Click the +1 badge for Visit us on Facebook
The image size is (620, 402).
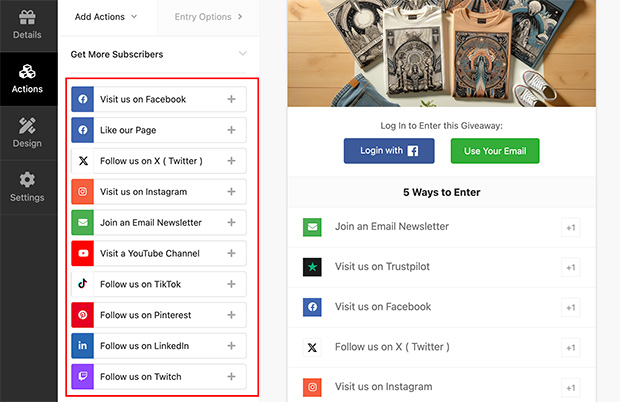[571, 308]
